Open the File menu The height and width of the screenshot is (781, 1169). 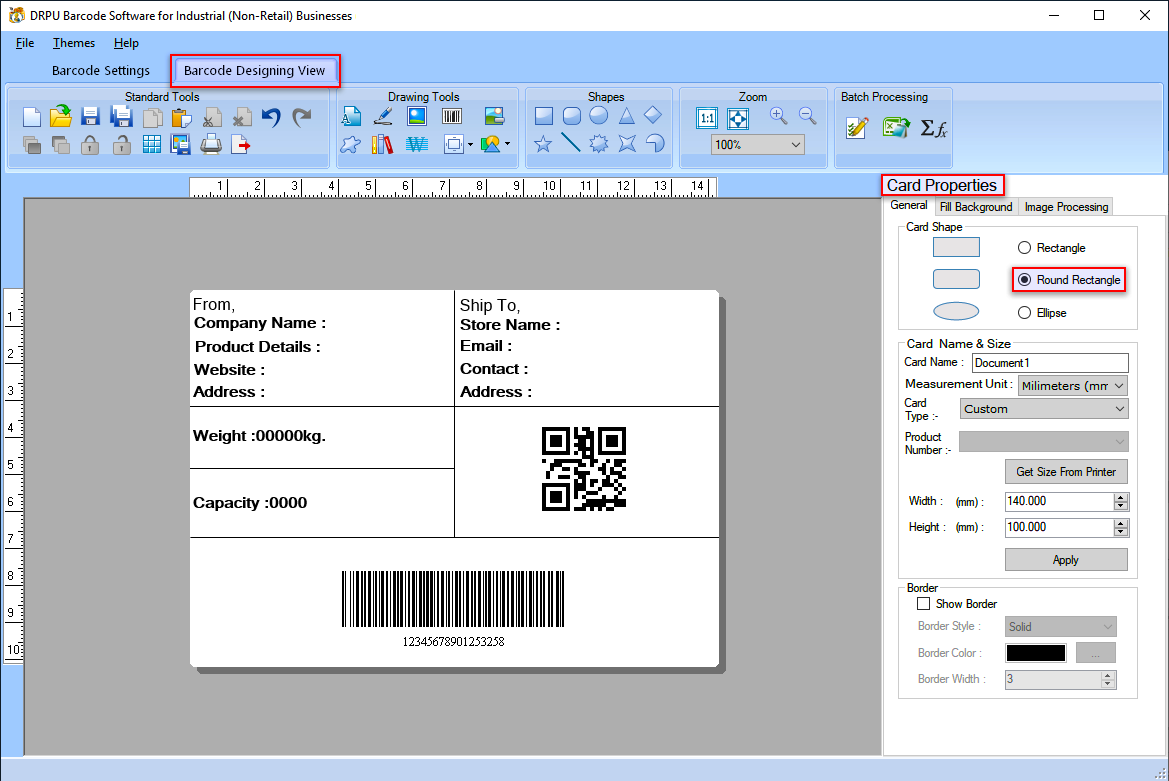click(x=25, y=43)
